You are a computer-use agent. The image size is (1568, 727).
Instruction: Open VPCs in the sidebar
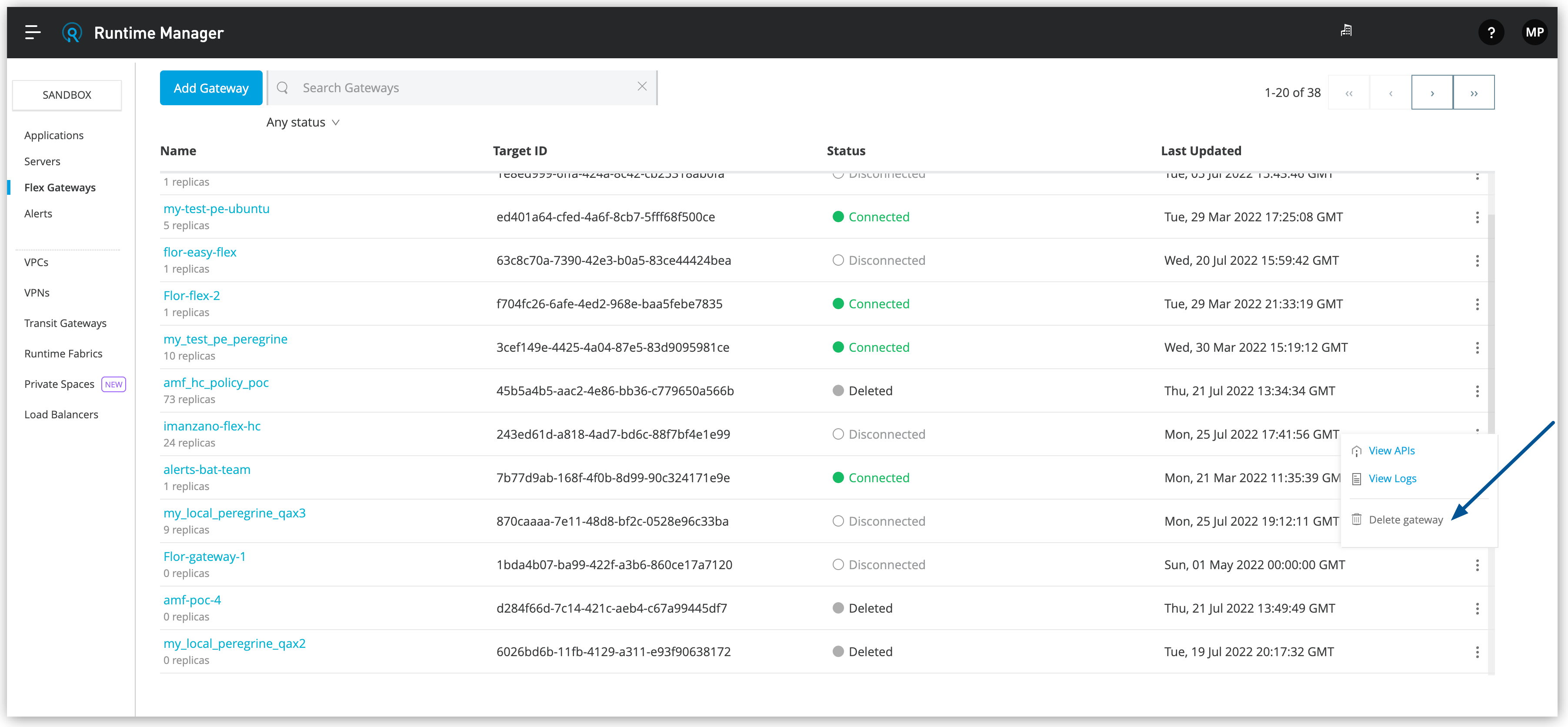(x=36, y=263)
